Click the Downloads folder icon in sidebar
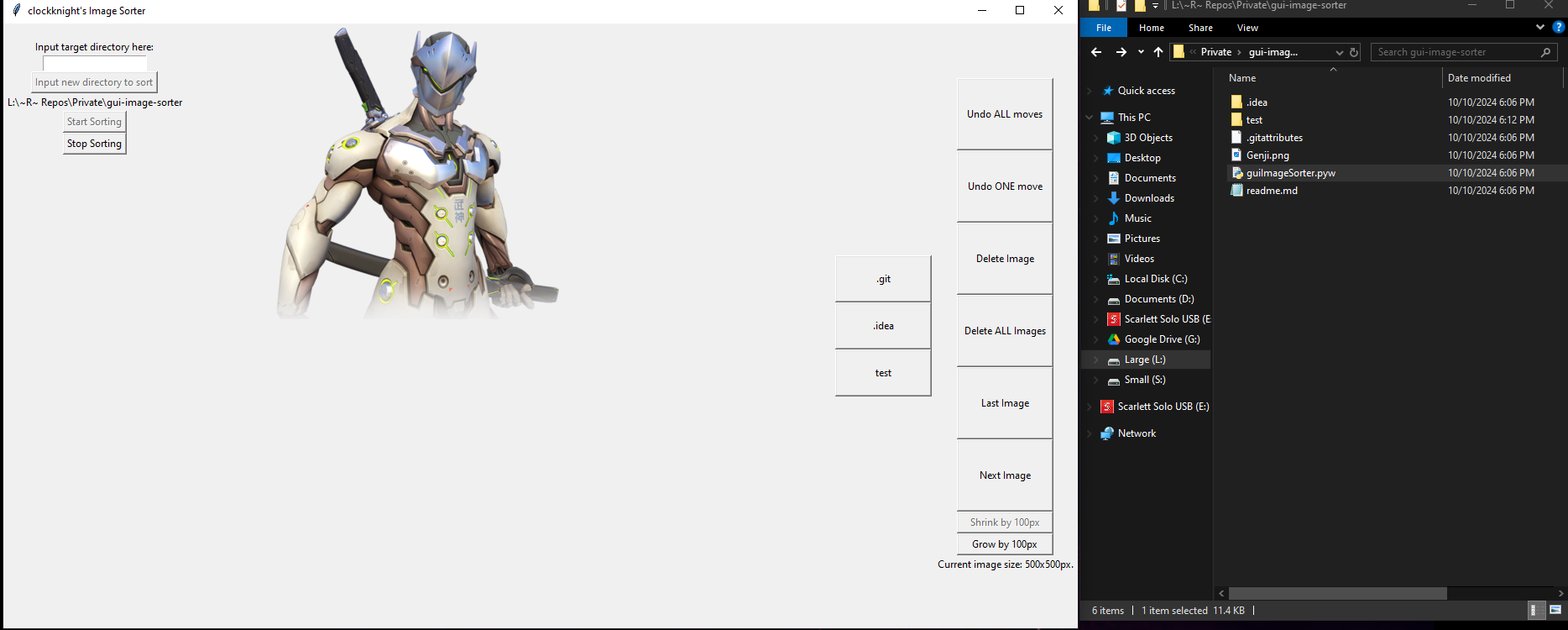This screenshot has width=1568, height=630. pyautogui.click(x=1114, y=198)
